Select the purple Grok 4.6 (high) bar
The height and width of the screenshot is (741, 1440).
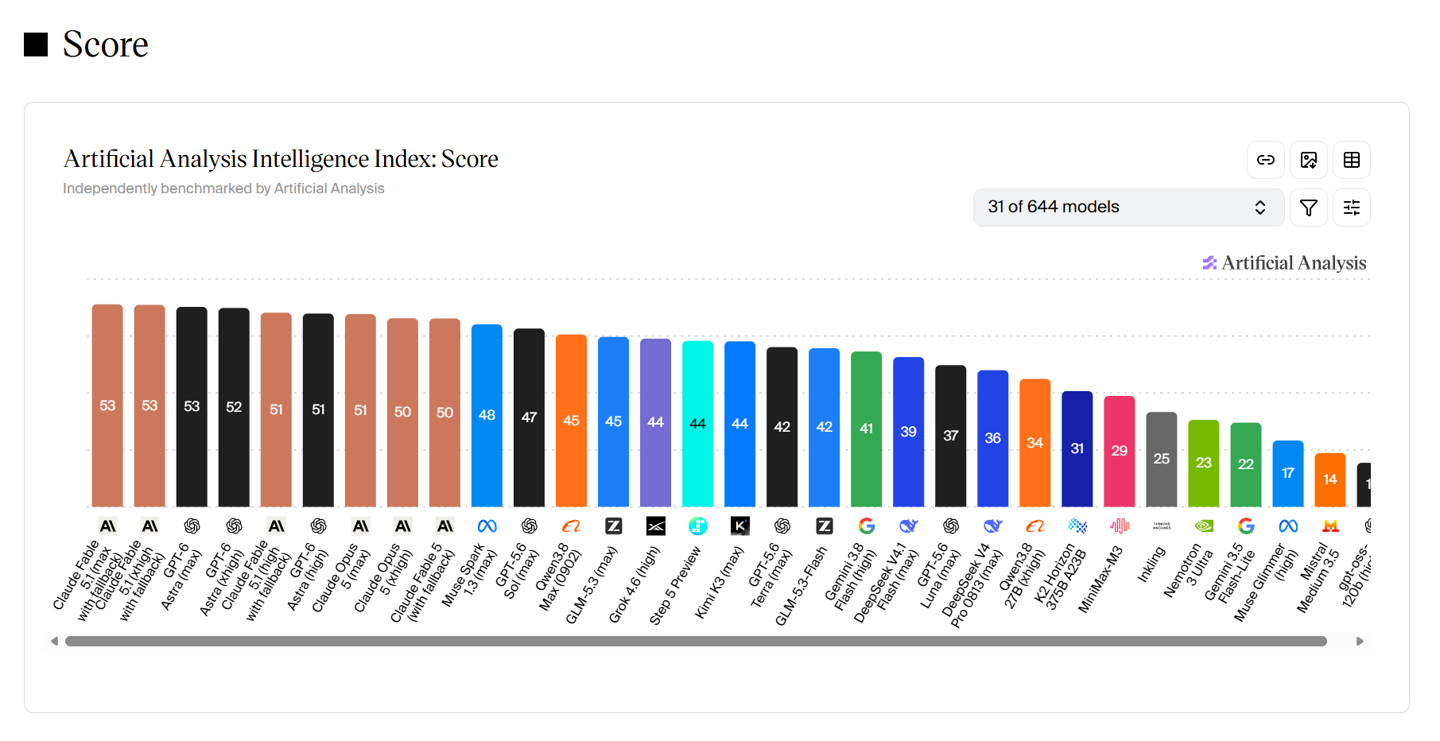pyautogui.click(x=656, y=423)
